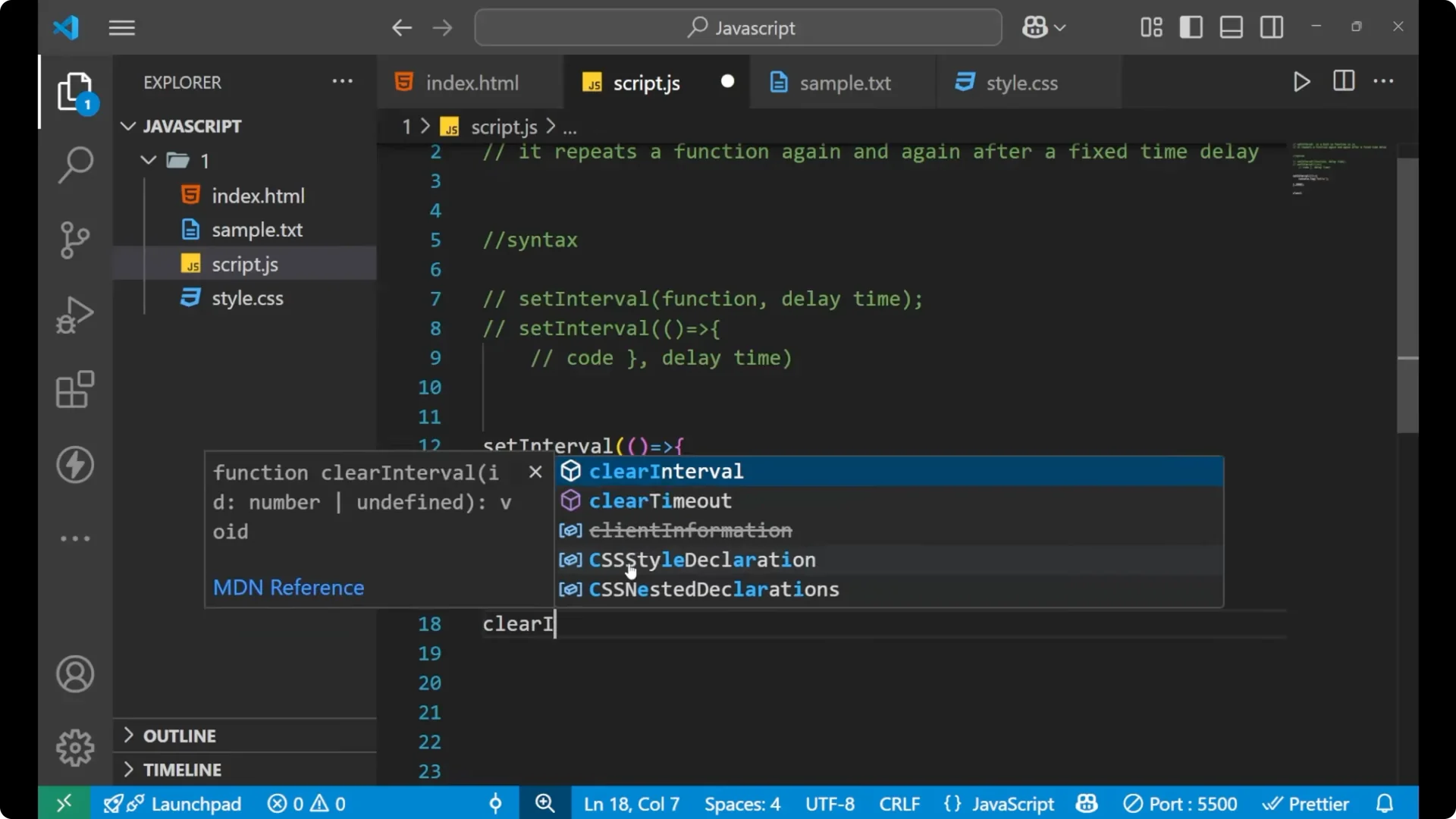Open the Search view
This screenshot has width=1456, height=819.
click(x=75, y=165)
